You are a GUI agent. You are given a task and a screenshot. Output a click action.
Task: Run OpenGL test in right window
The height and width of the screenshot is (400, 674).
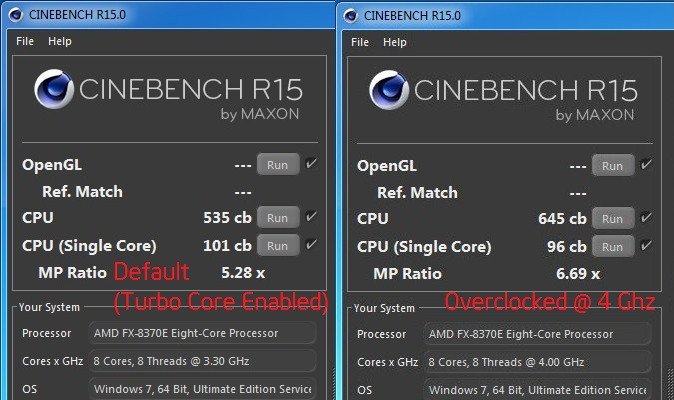coord(613,165)
